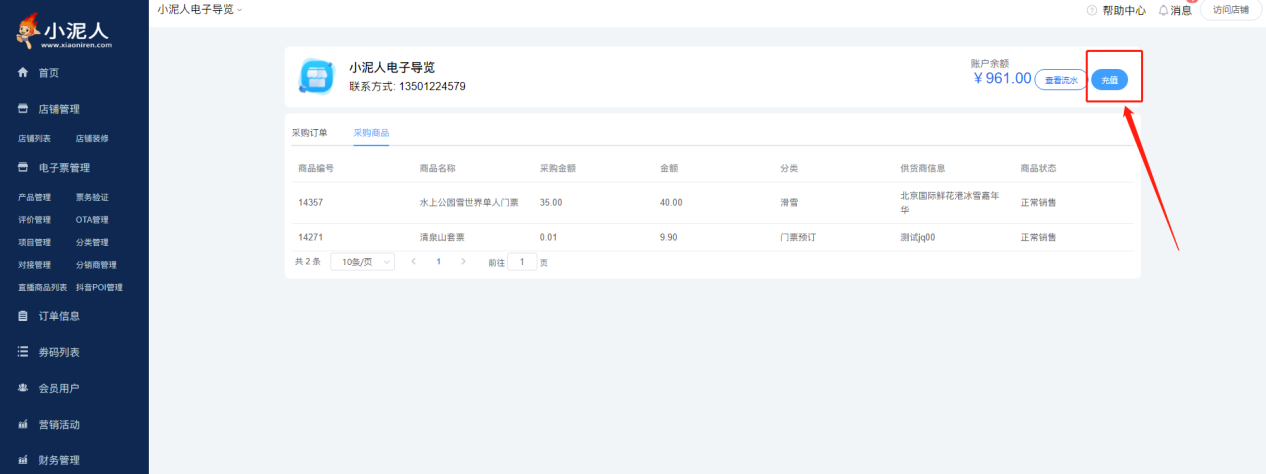Click the 券码列表 list icon
The image size is (1266, 474).
[23, 352]
